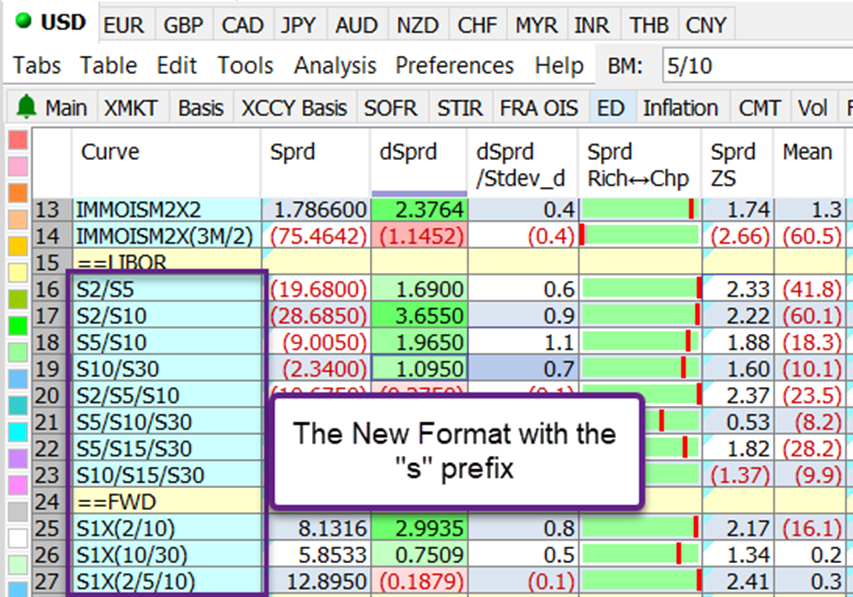
Task: Switch to the Inflation tab
Action: click(681, 107)
